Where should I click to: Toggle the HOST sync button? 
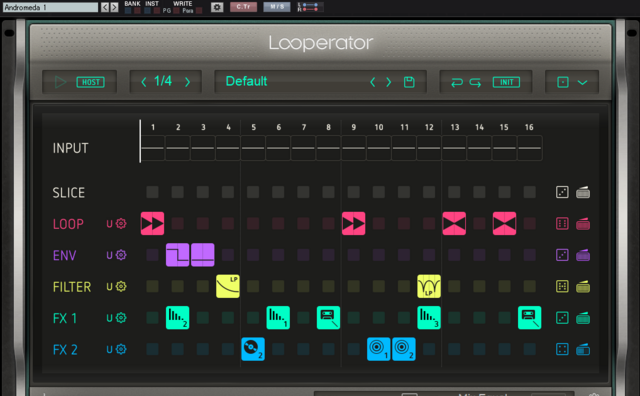(91, 82)
